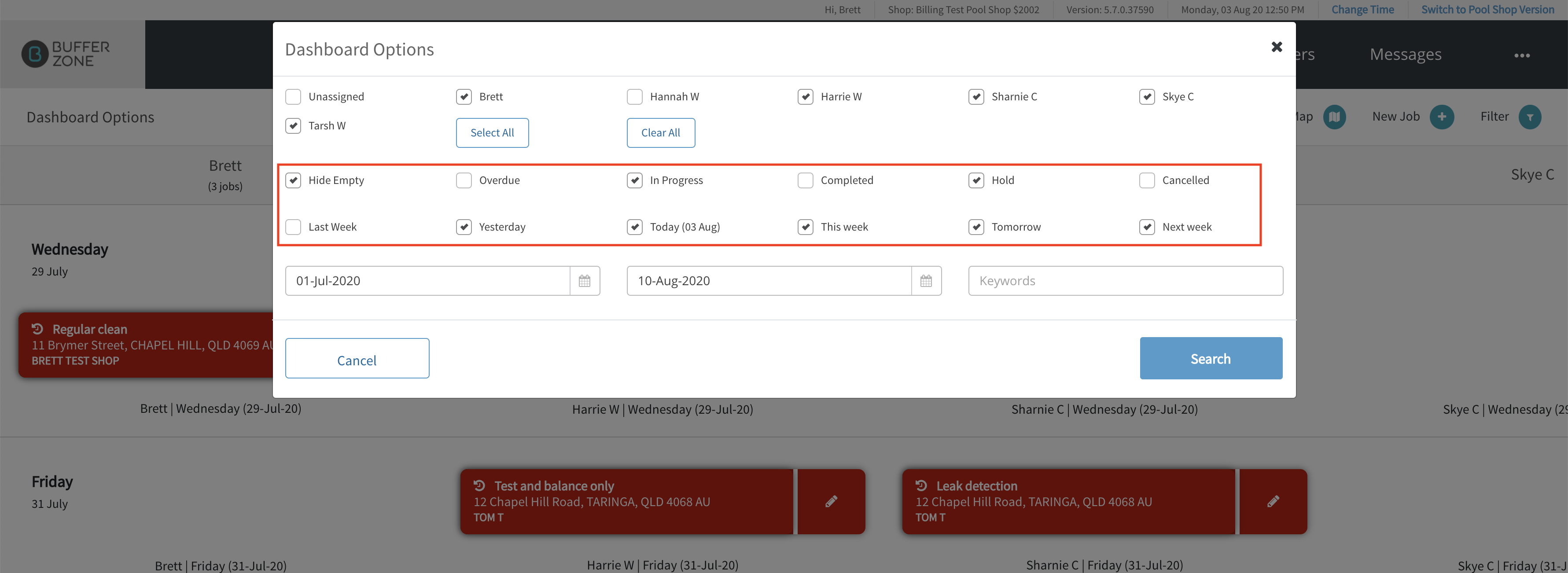Click recurring icon on Leak detection job
The height and width of the screenshot is (573, 1568).
(x=922, y=485)
